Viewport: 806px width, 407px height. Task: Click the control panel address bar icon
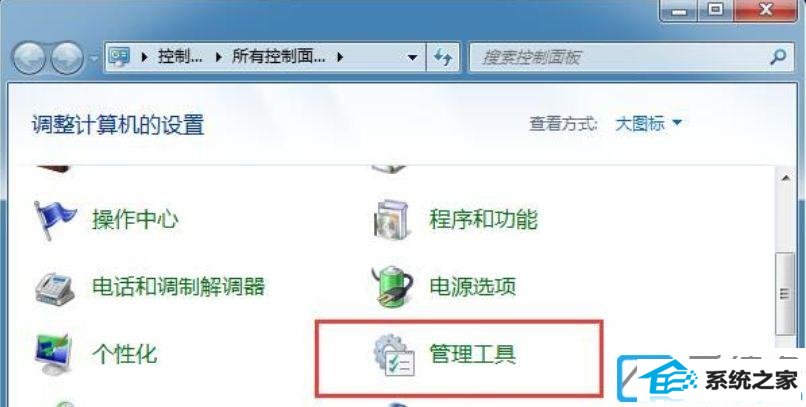[119, 57]
